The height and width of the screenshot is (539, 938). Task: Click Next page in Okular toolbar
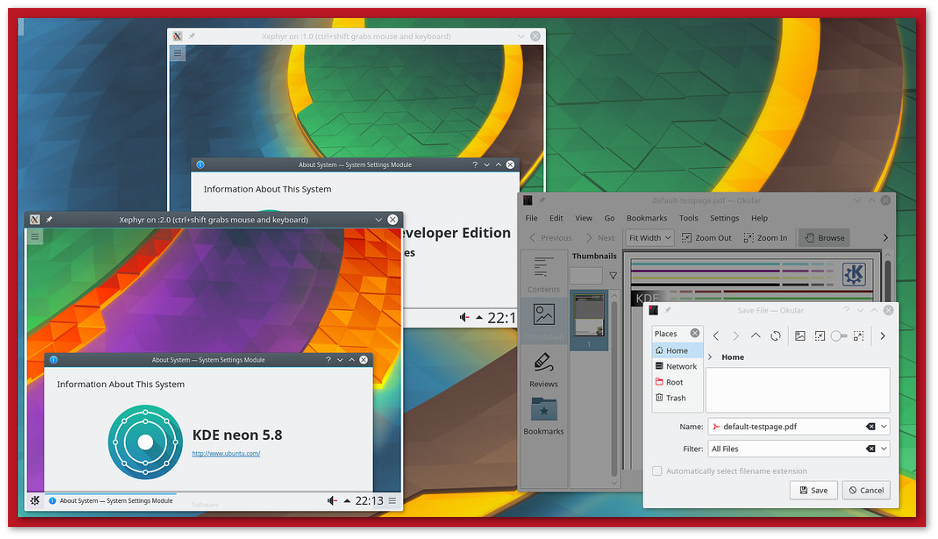600,238
